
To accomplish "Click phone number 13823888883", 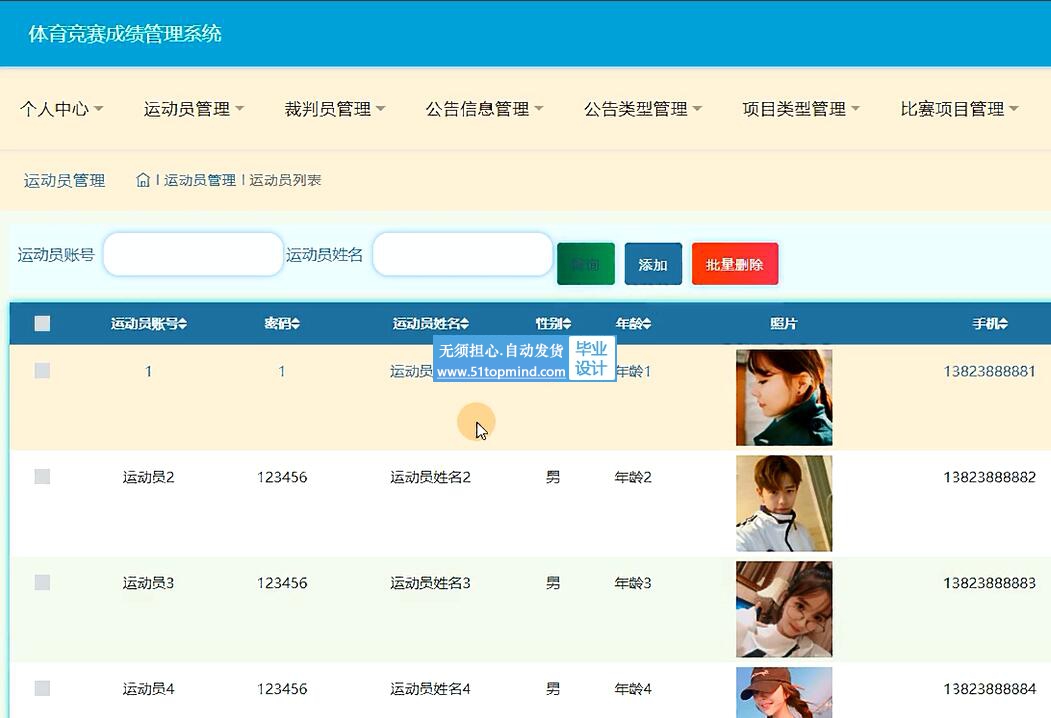I will (989, 583).
